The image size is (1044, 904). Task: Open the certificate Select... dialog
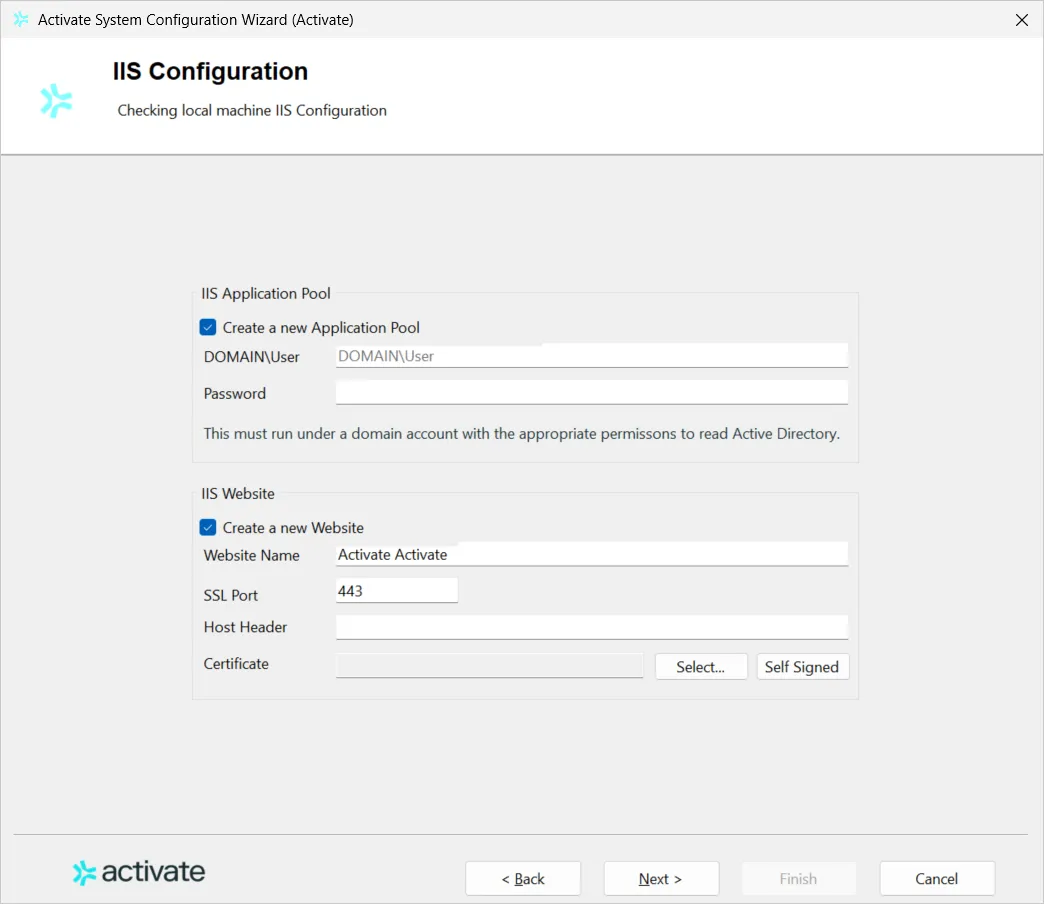(701, 667)
